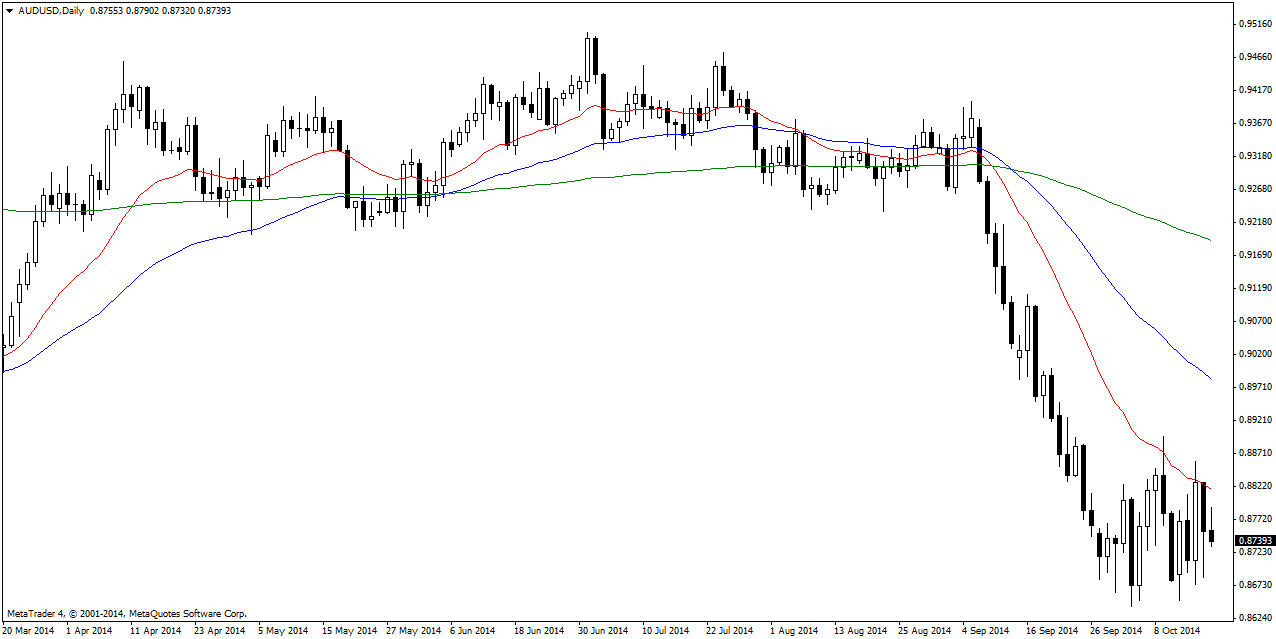Select the 22 Jul 2014 date label

730,631
